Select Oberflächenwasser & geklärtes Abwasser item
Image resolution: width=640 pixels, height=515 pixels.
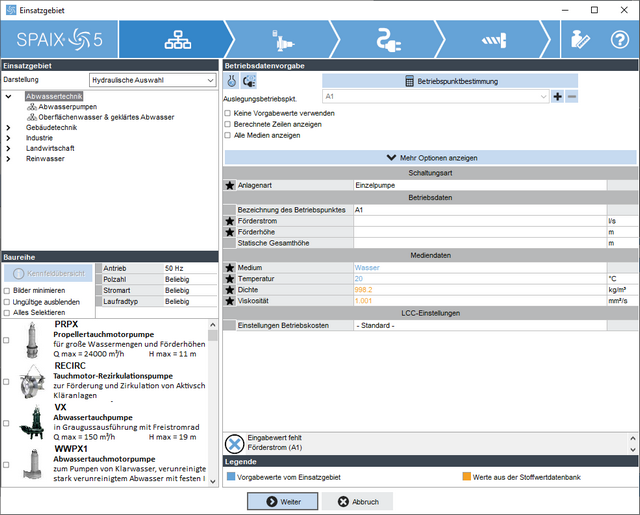pyautogui.click(x=106, y=117)
